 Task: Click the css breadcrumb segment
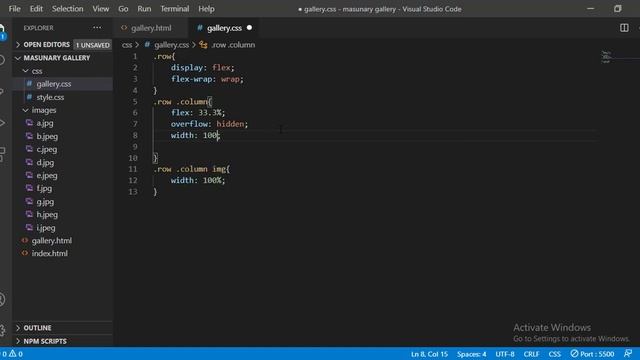(127, 45)
